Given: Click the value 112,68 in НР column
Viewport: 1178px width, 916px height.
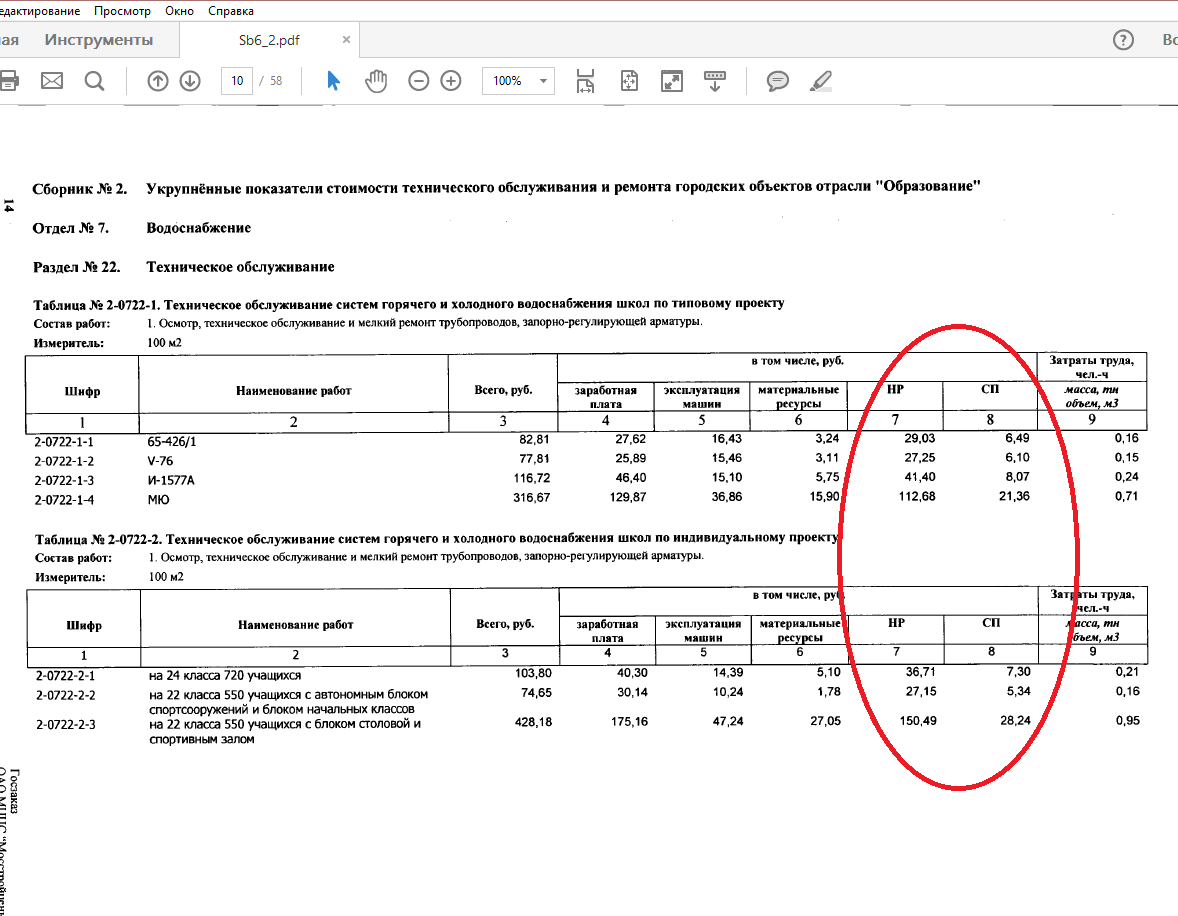Looking at the screenshot, I should click(x=917, y=496).
